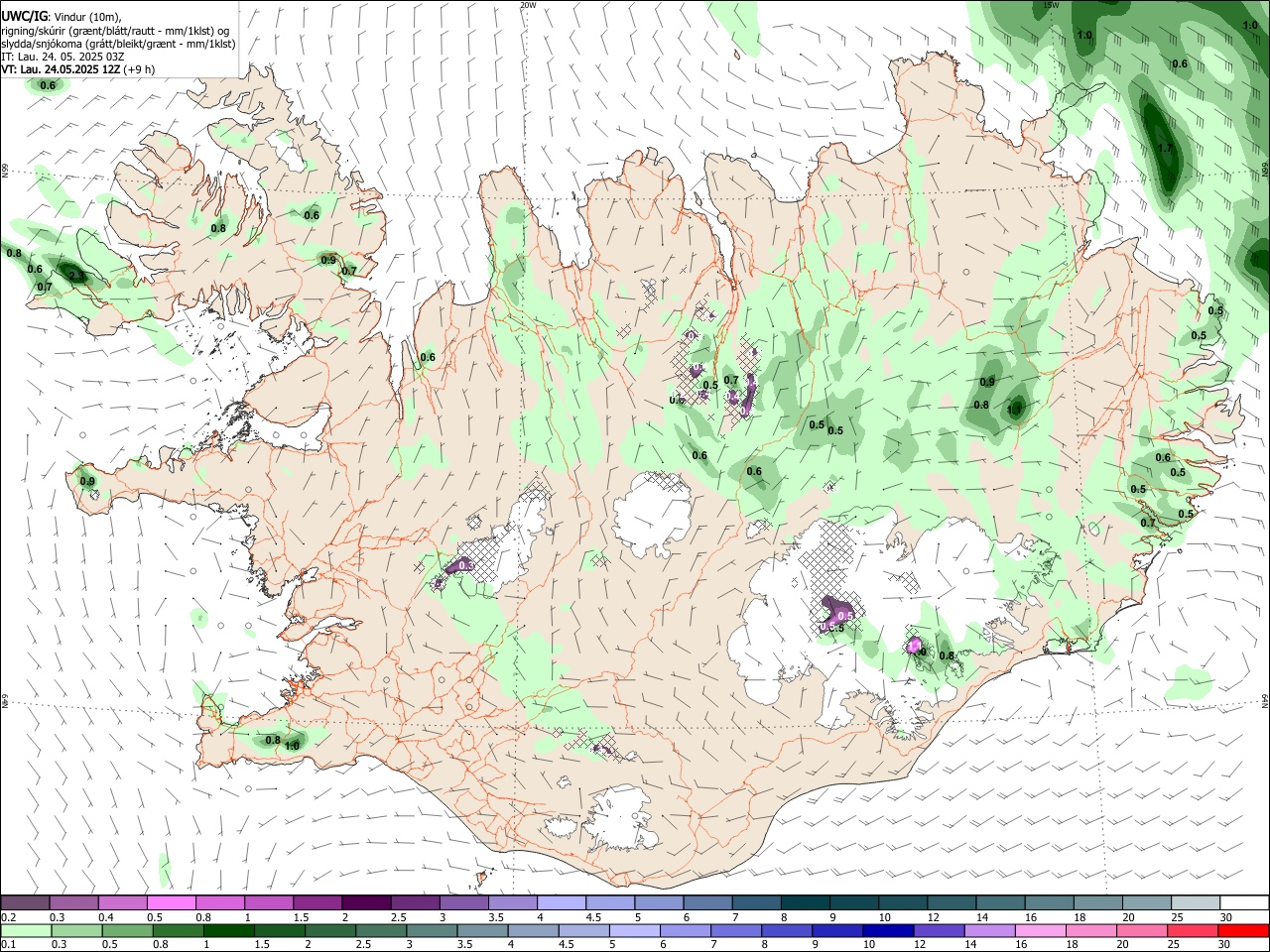Screen dimensions: 1270x952
Task: Select the 'rigning/skúrir' header line
Action: 115,31
